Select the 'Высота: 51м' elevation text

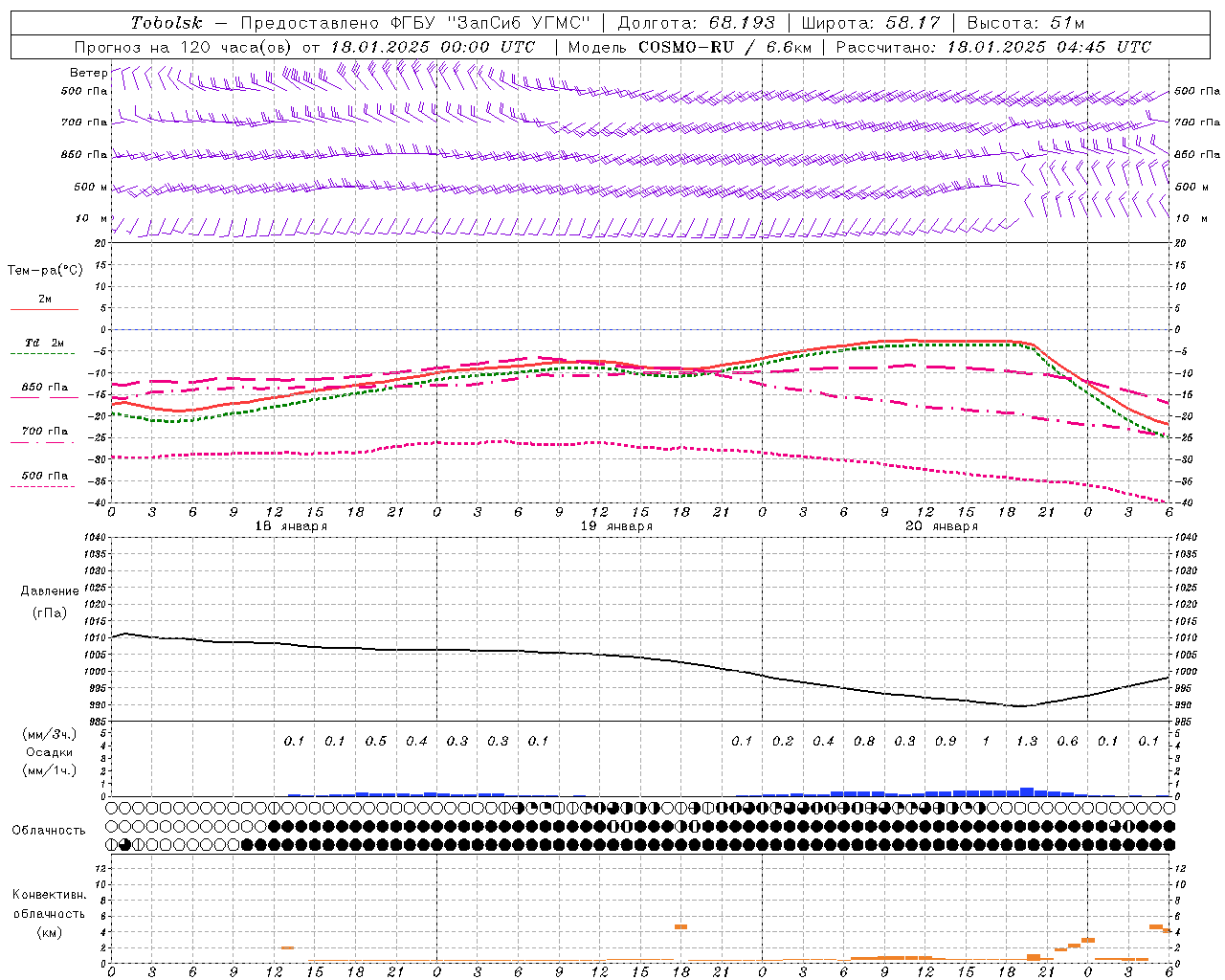coord(1025,23)
